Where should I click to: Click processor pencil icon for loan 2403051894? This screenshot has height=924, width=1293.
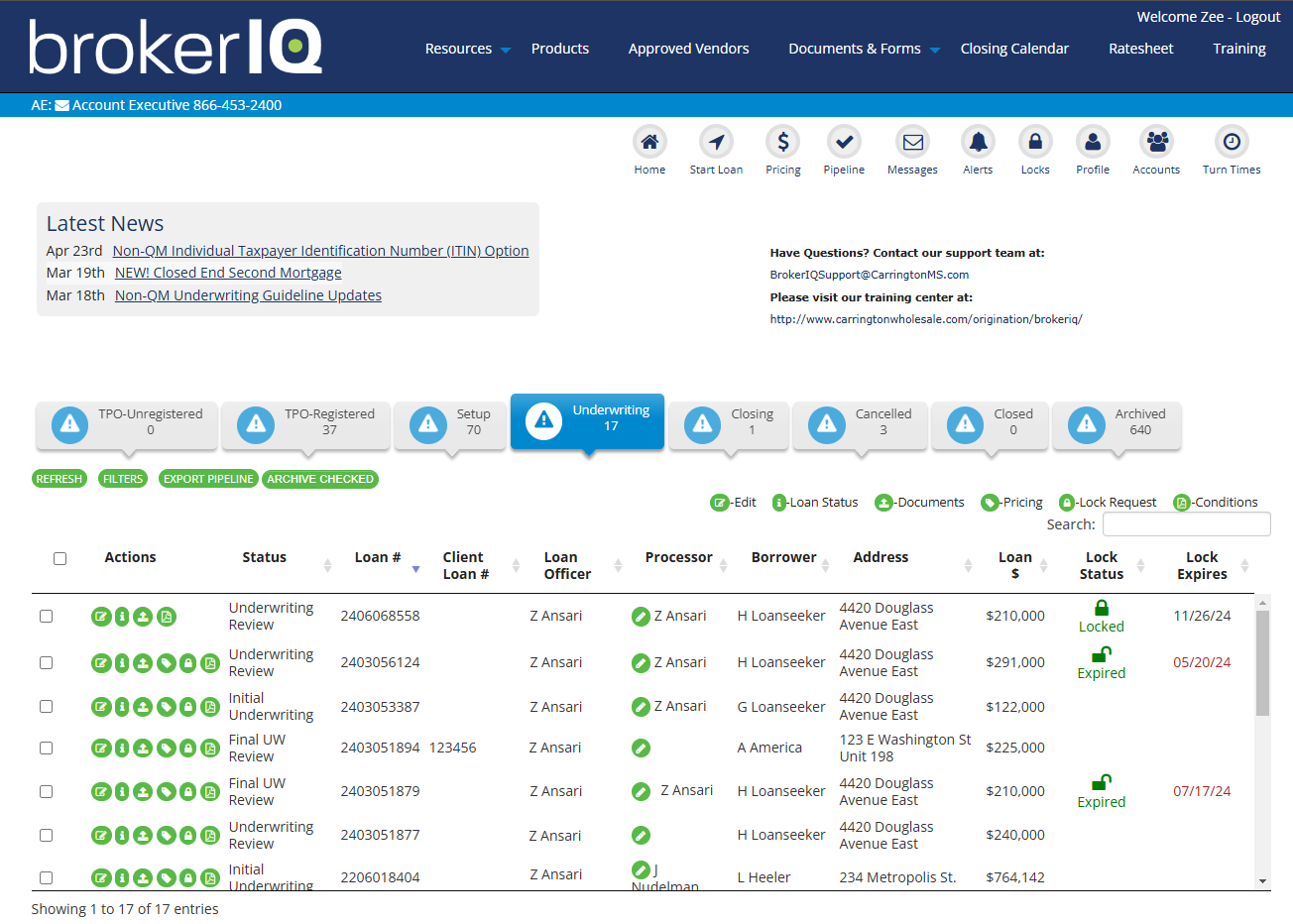coord(642,749)
